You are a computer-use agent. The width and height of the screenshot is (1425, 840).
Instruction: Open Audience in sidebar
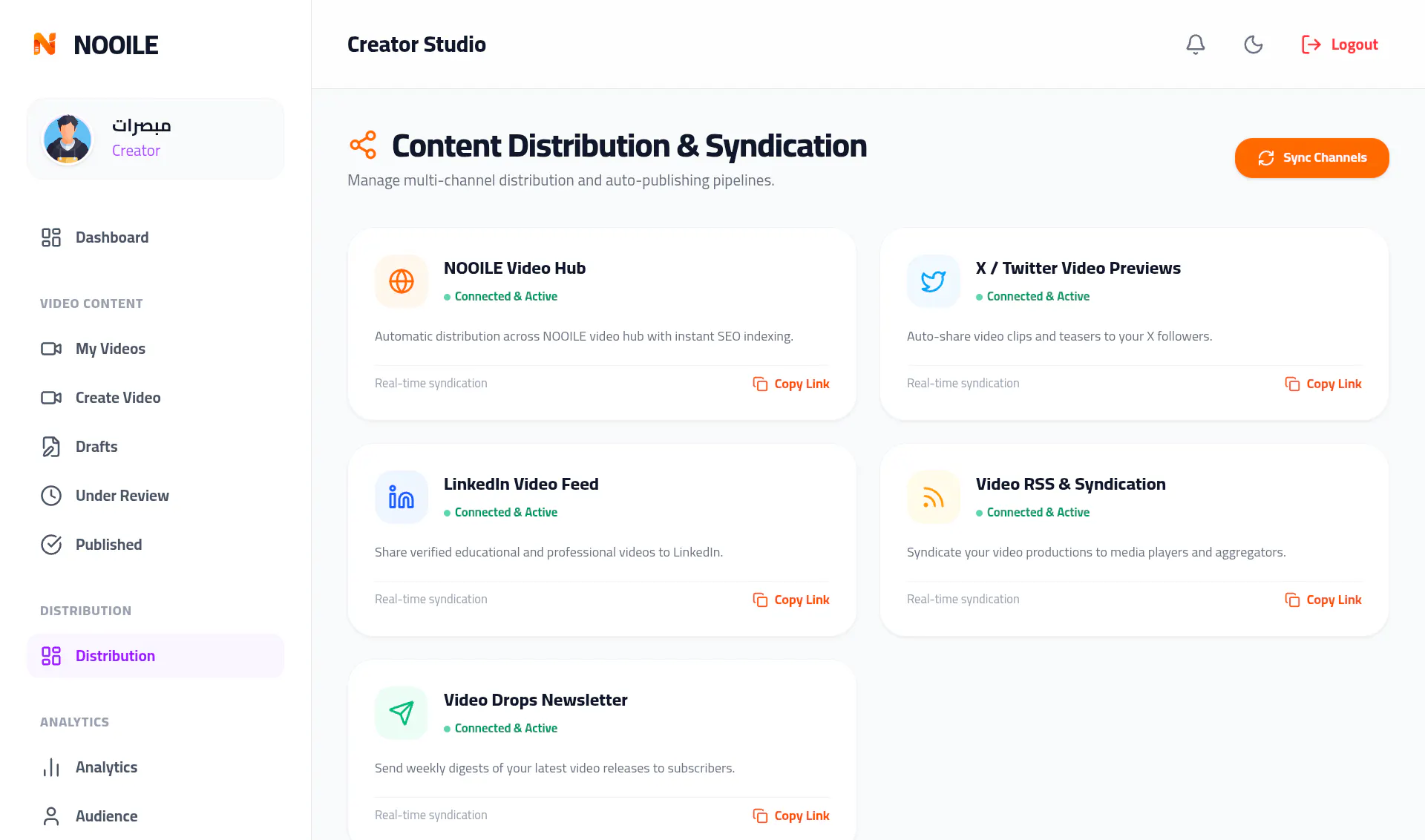[x=156, y=816]
